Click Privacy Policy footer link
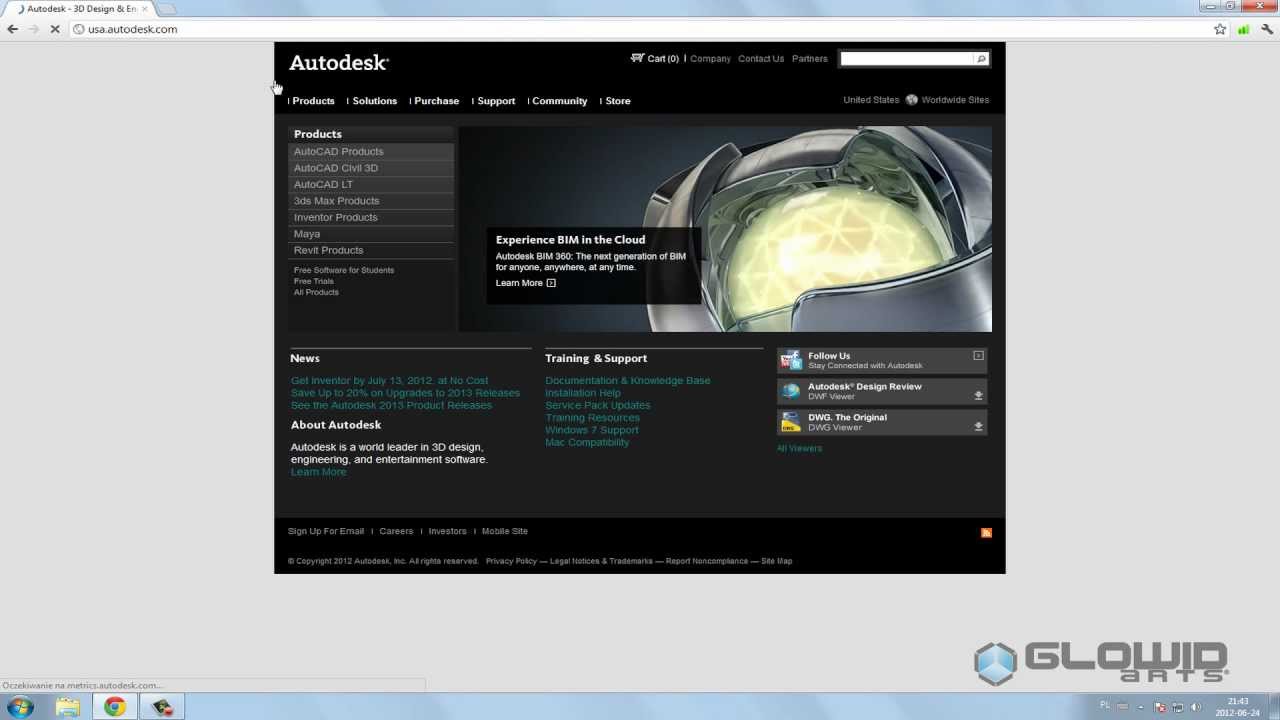Image resolution: width=1280 pixels, height=720 pixels. pos(511,561)
